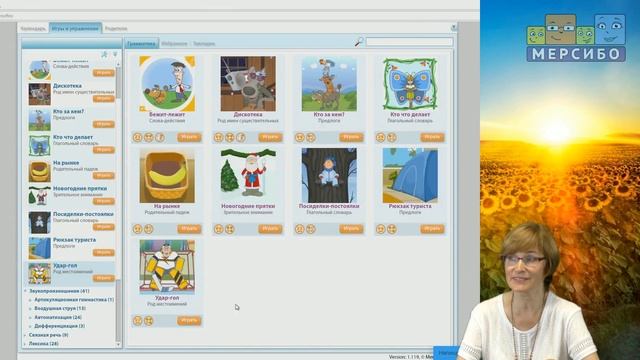This screenshot has height=360, width=640.
Task: Click the magnifier search icon
Action: coord(359,42)
